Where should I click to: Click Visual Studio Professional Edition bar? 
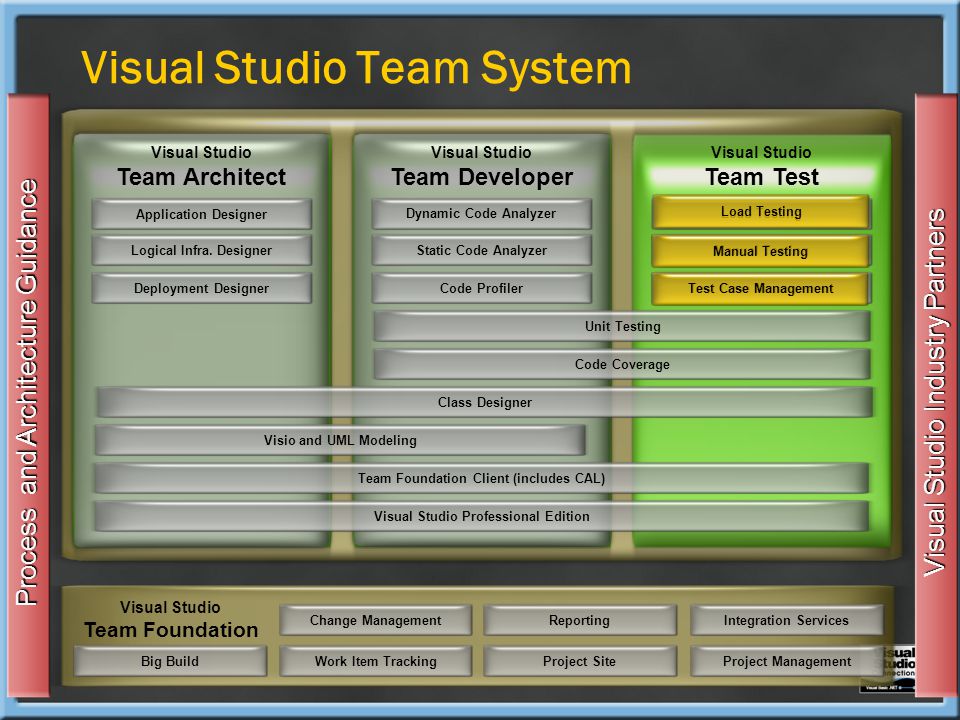(x=481, y=516)
